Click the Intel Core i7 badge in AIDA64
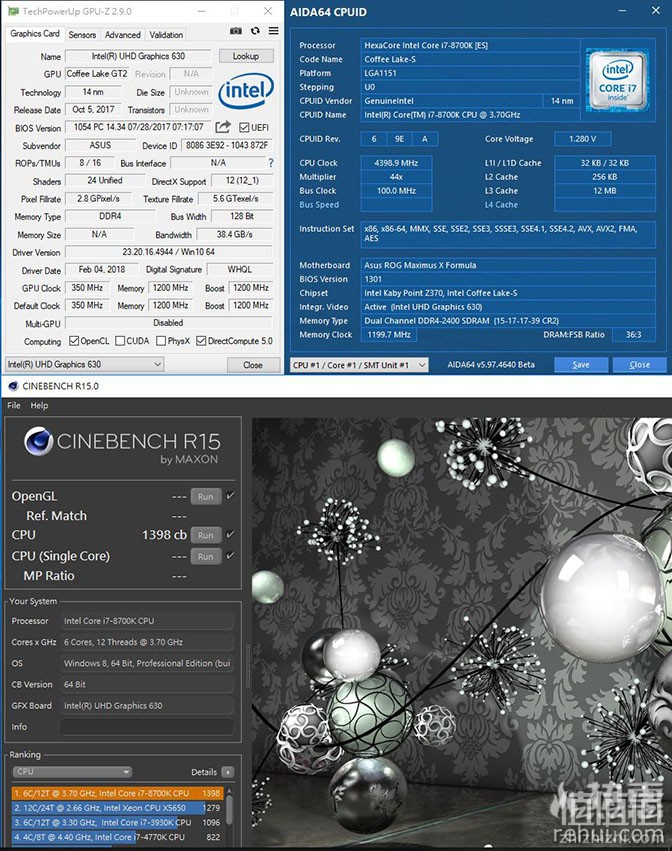Screen dimensions: 672x851 (617, 81)
